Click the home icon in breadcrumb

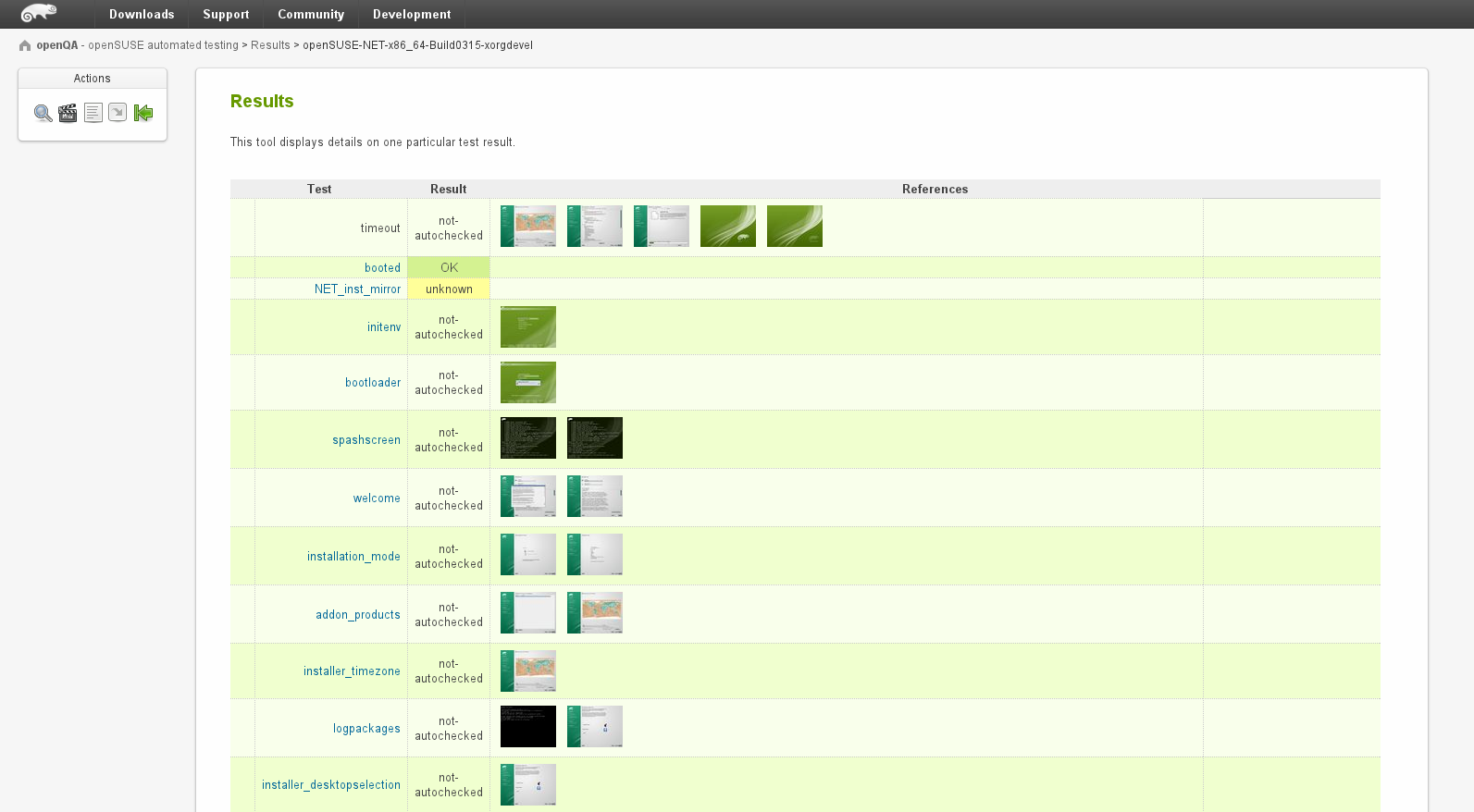pos(25,45)
